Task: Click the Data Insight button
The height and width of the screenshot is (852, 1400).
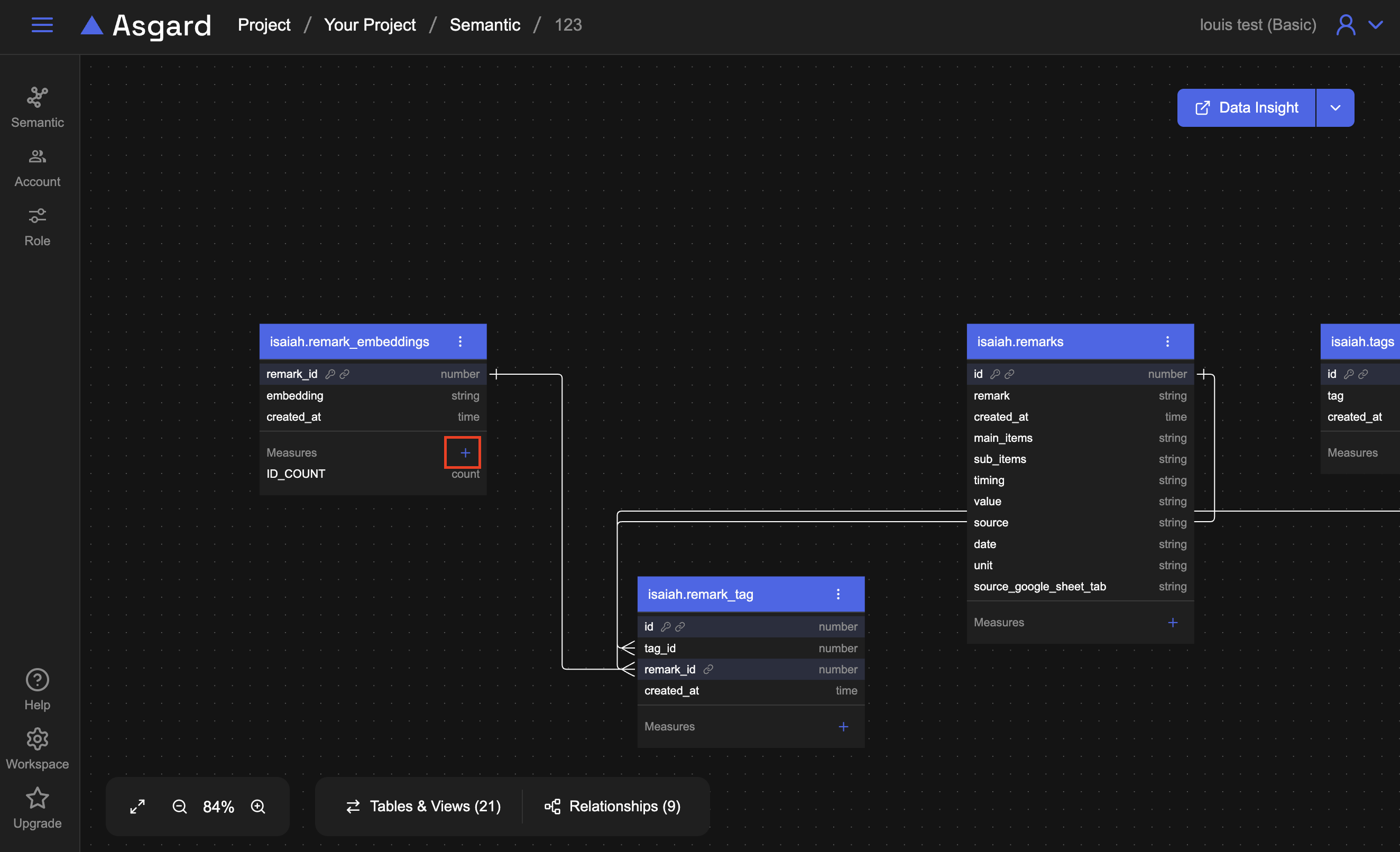Action: point(1247,108)
